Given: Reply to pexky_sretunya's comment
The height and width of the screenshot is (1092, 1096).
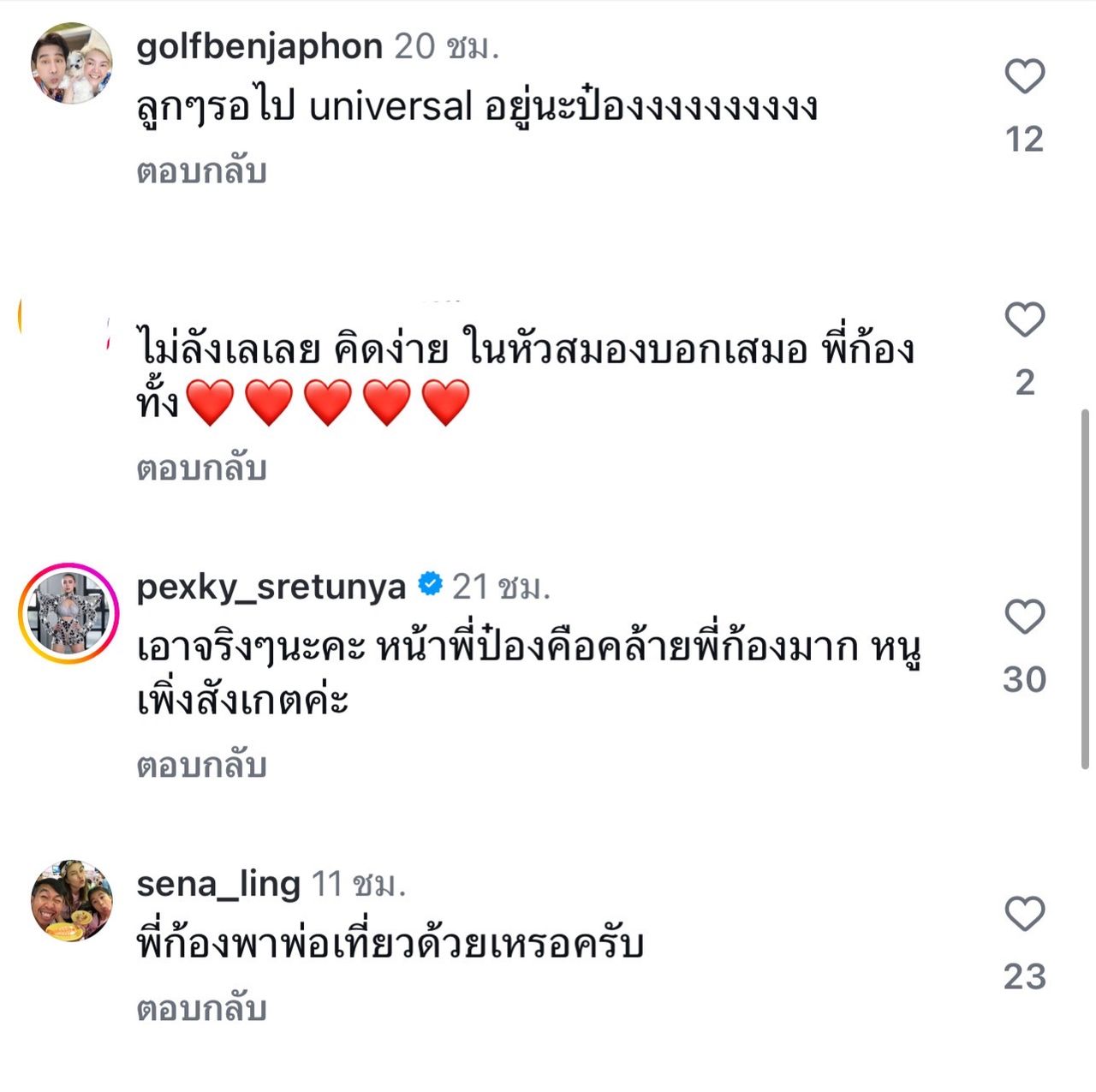Looking at the screenshot, I should [201, 765].
